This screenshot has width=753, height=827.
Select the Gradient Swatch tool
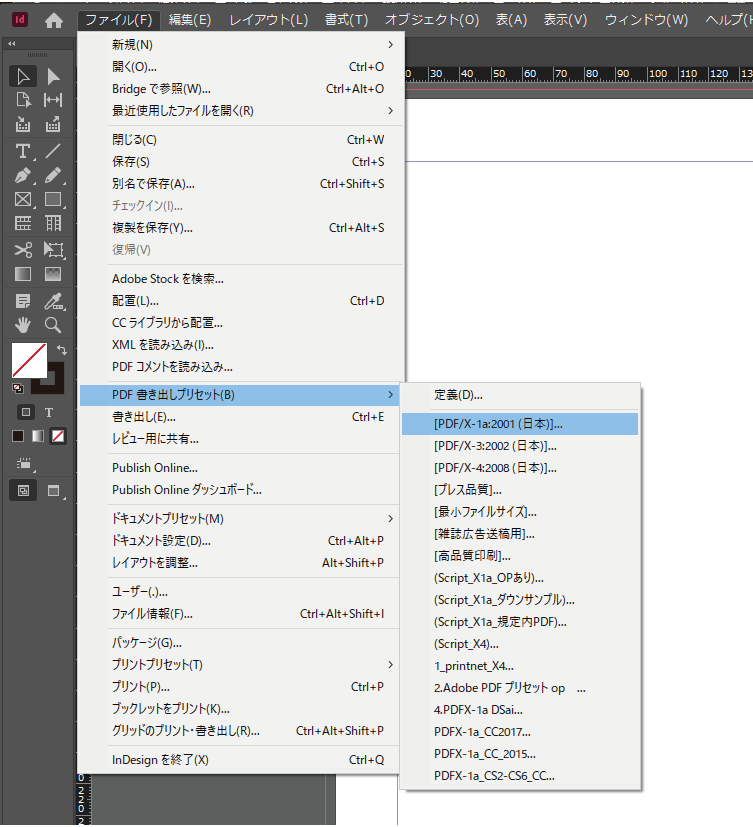click(x=23, y=274)
